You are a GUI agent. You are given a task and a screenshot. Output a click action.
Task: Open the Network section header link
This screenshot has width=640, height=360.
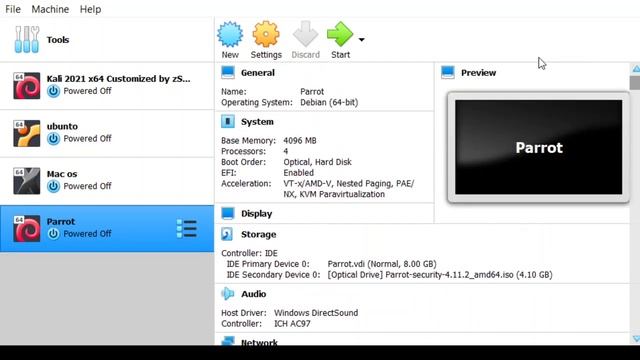[x=259, y=342]
